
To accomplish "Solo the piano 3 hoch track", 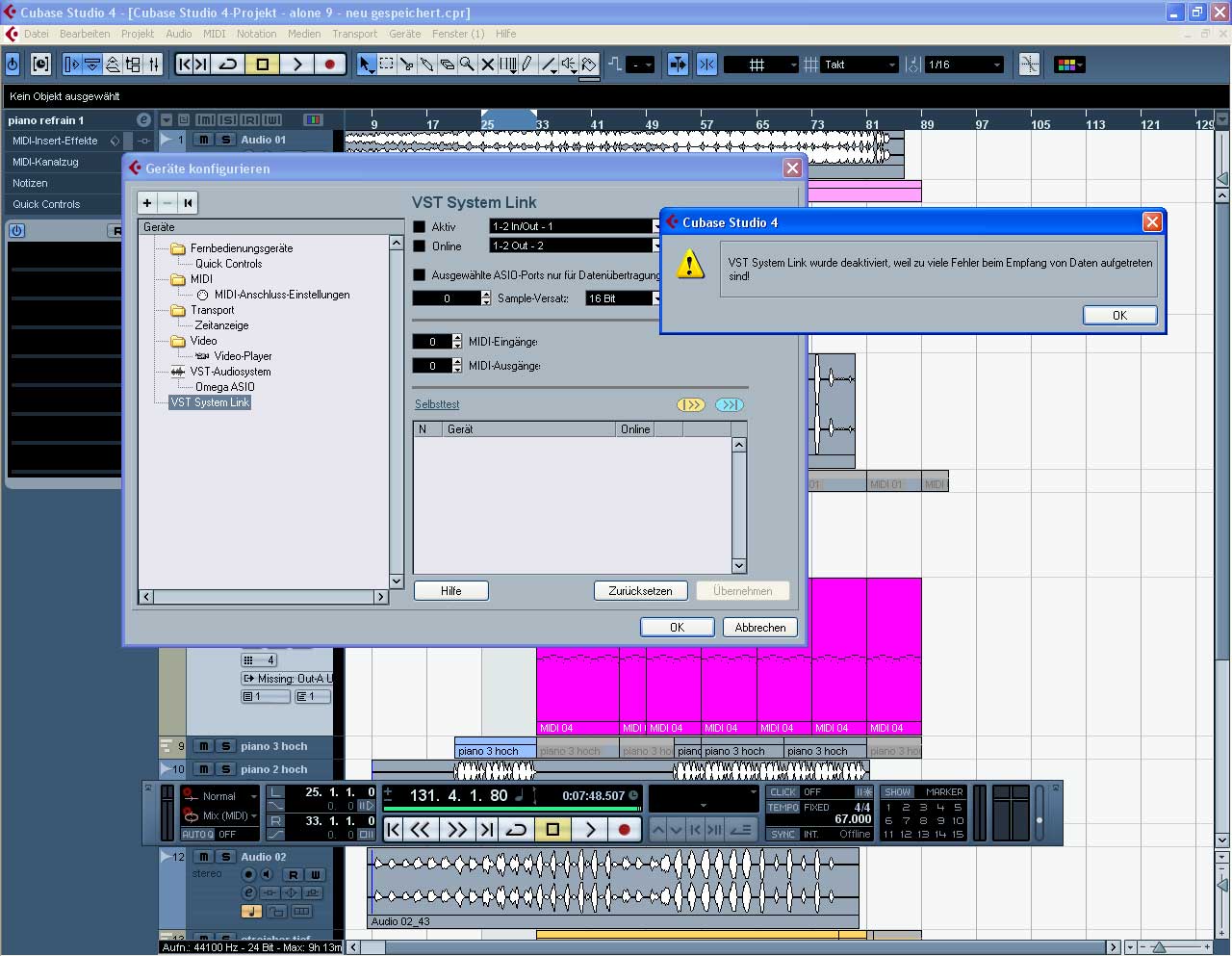I will coord(225,746).
